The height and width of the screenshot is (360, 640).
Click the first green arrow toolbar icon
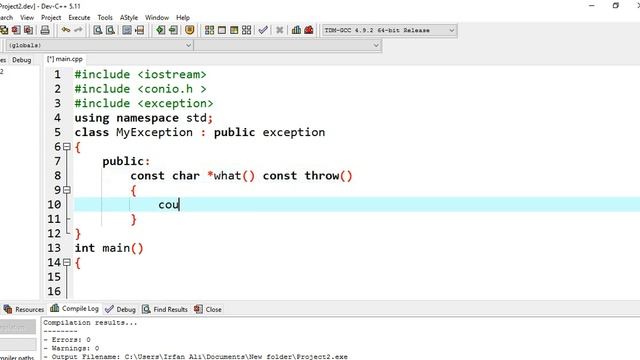tap(161, 30)
